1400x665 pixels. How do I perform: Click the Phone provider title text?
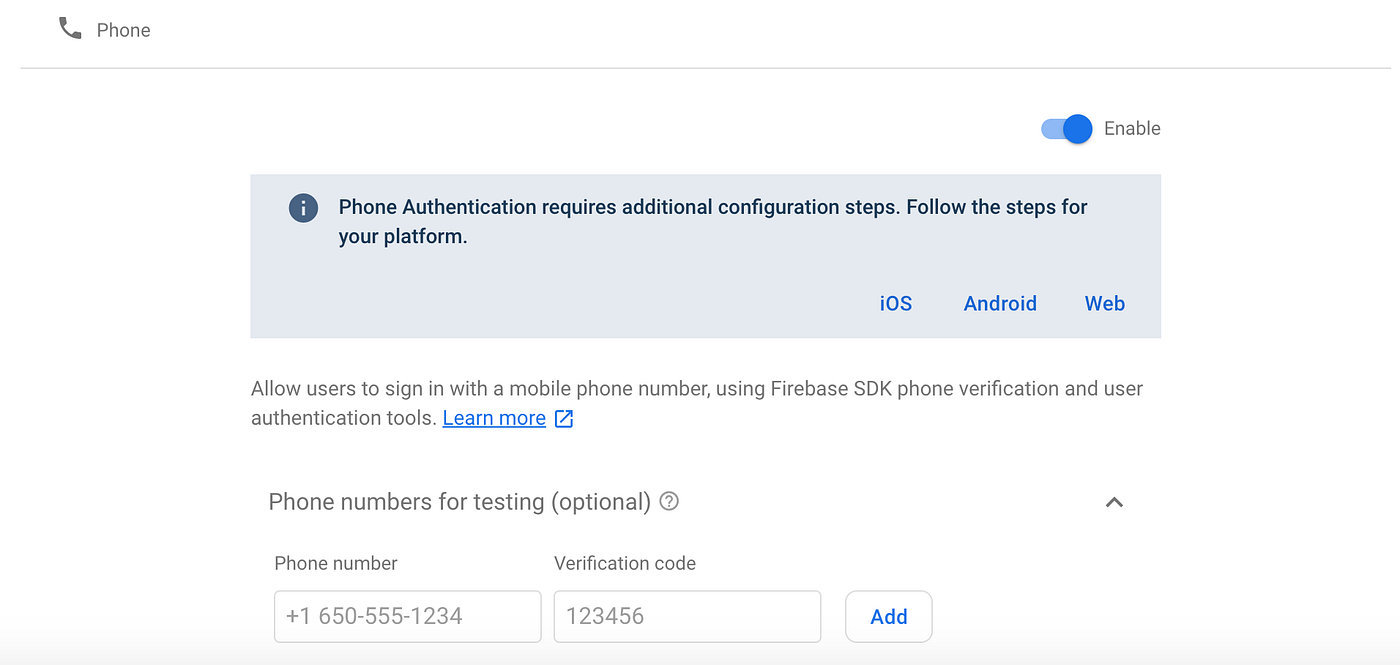click(x=124, y=31)
